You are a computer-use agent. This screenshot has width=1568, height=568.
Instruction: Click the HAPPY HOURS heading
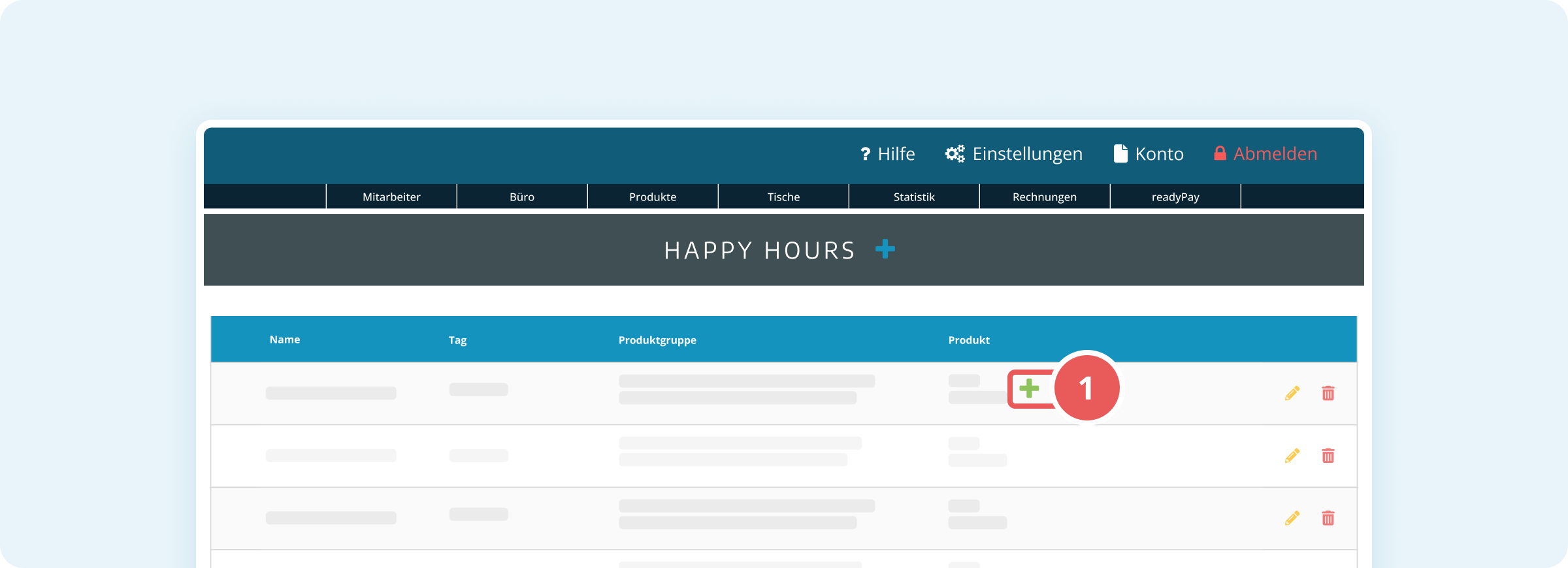pyautogui.click(x=760, y=250)
